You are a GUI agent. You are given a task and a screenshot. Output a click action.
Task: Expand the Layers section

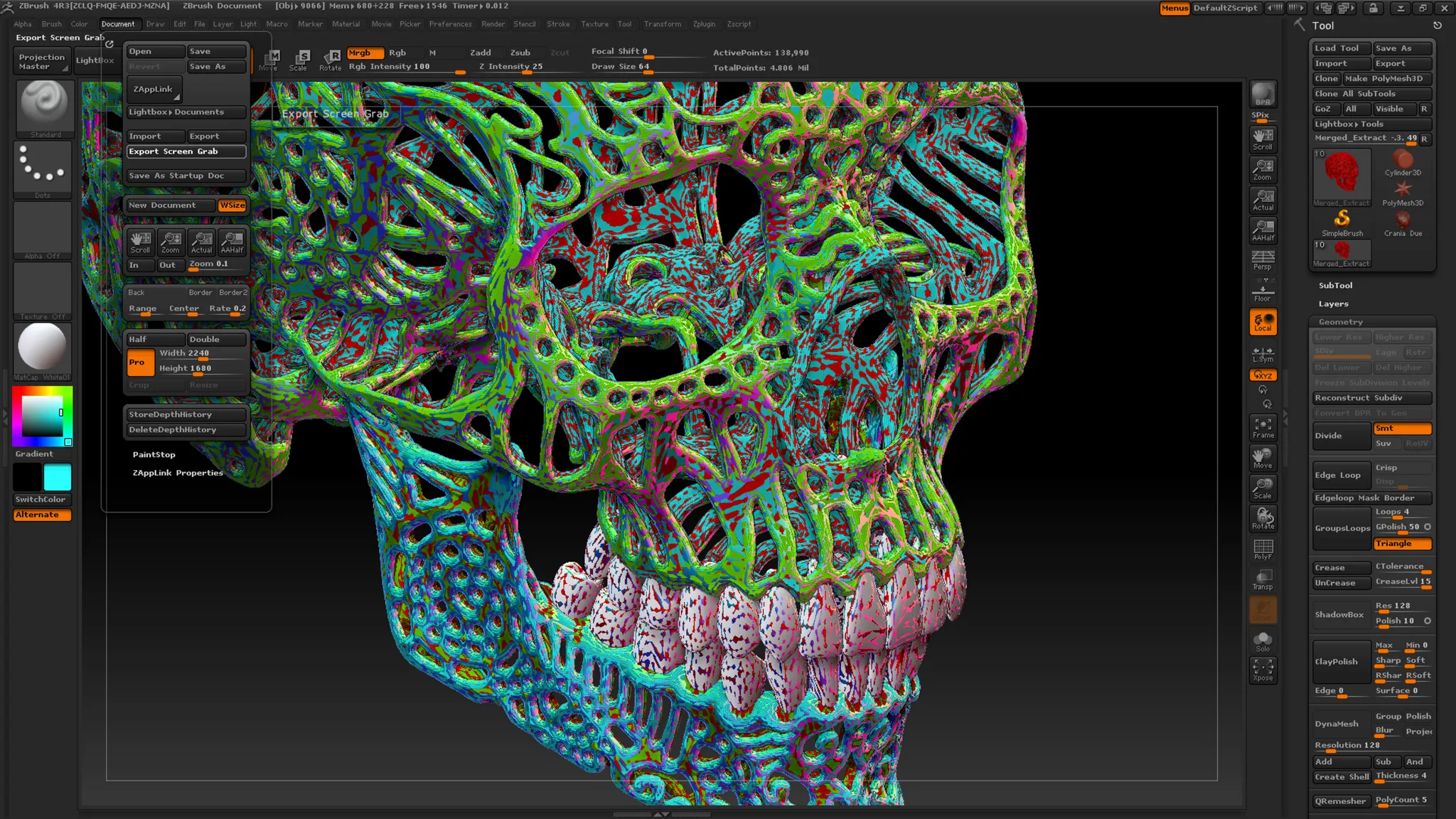click(x=1333, y=304)
